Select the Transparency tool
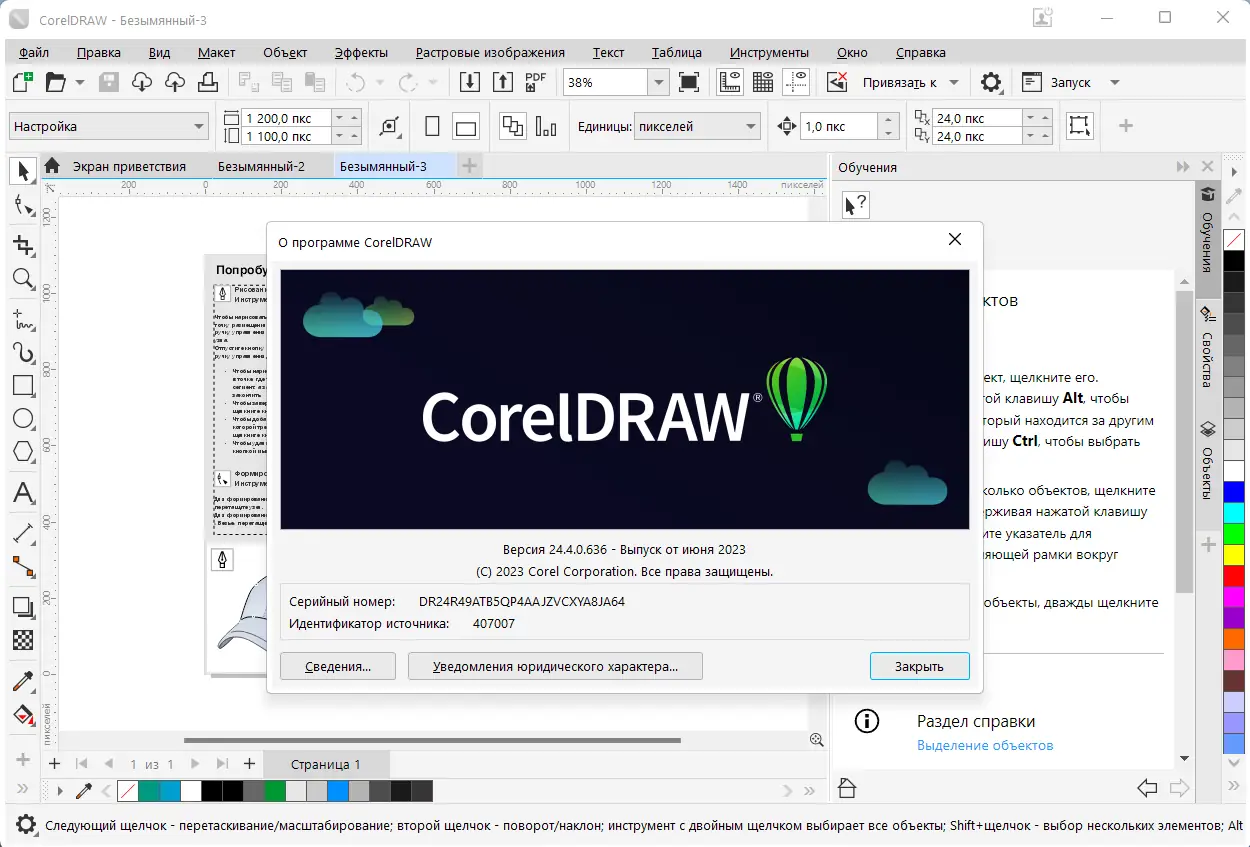Screen dimensions: 1250x847 click(x=23, y=641)
